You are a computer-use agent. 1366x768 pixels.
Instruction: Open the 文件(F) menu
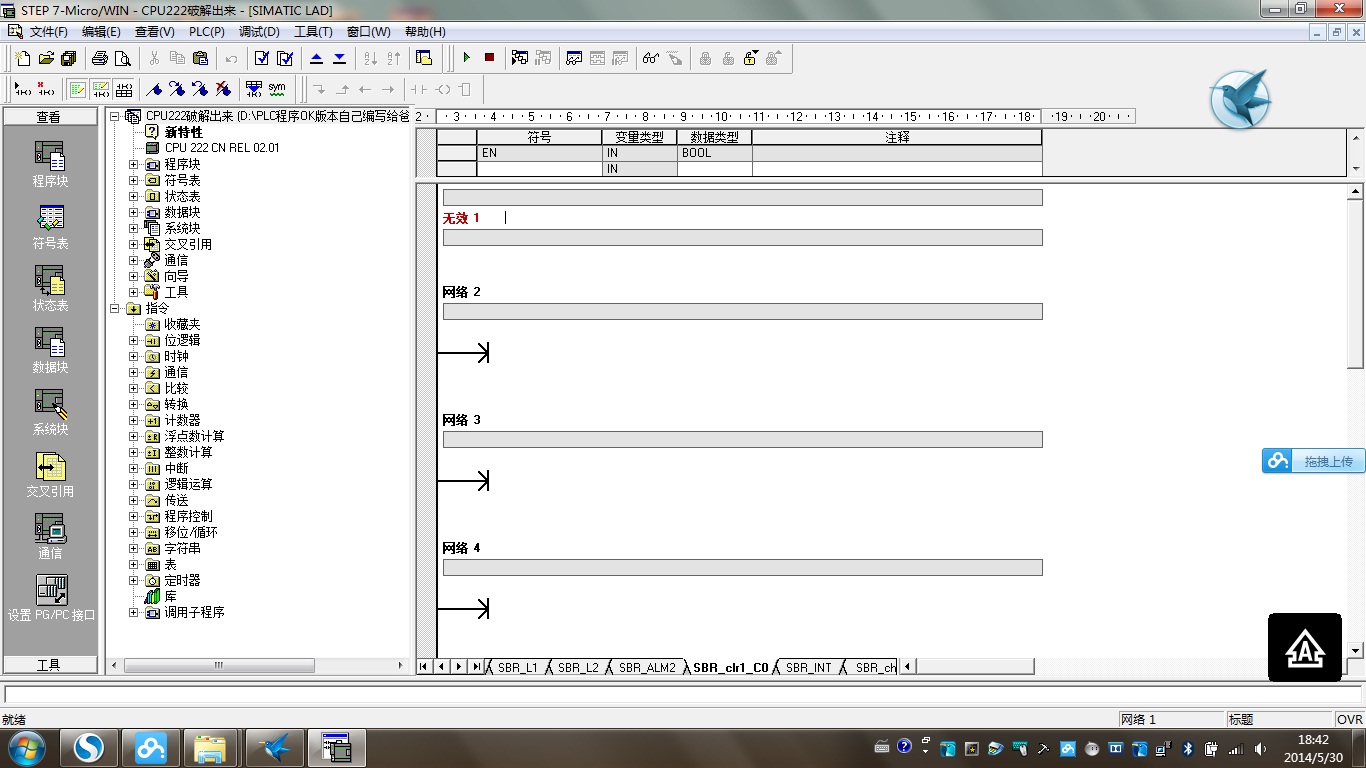[x=49, y=32]
